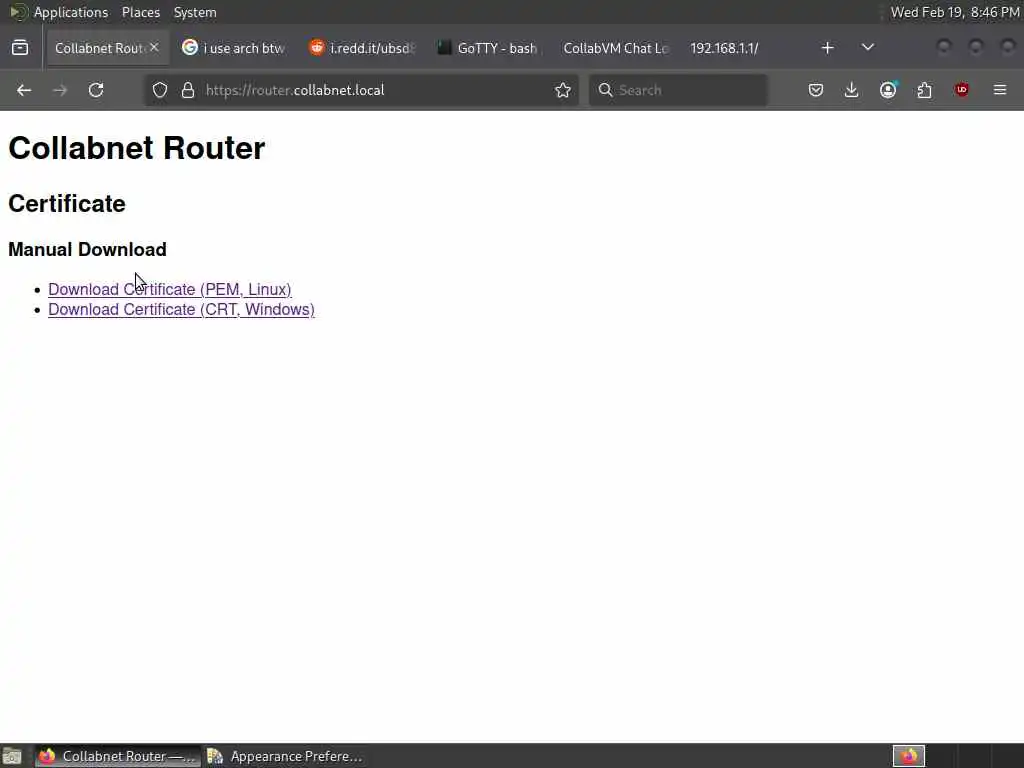Open Firefox hamburger application menu
The image size is (1024, 768).
click(x=1000, y=90)
